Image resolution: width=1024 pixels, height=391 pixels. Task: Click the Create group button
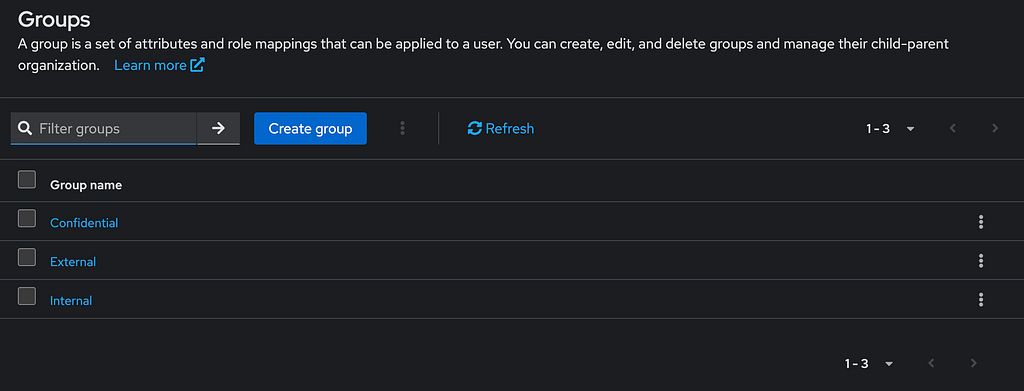(310, 129)
